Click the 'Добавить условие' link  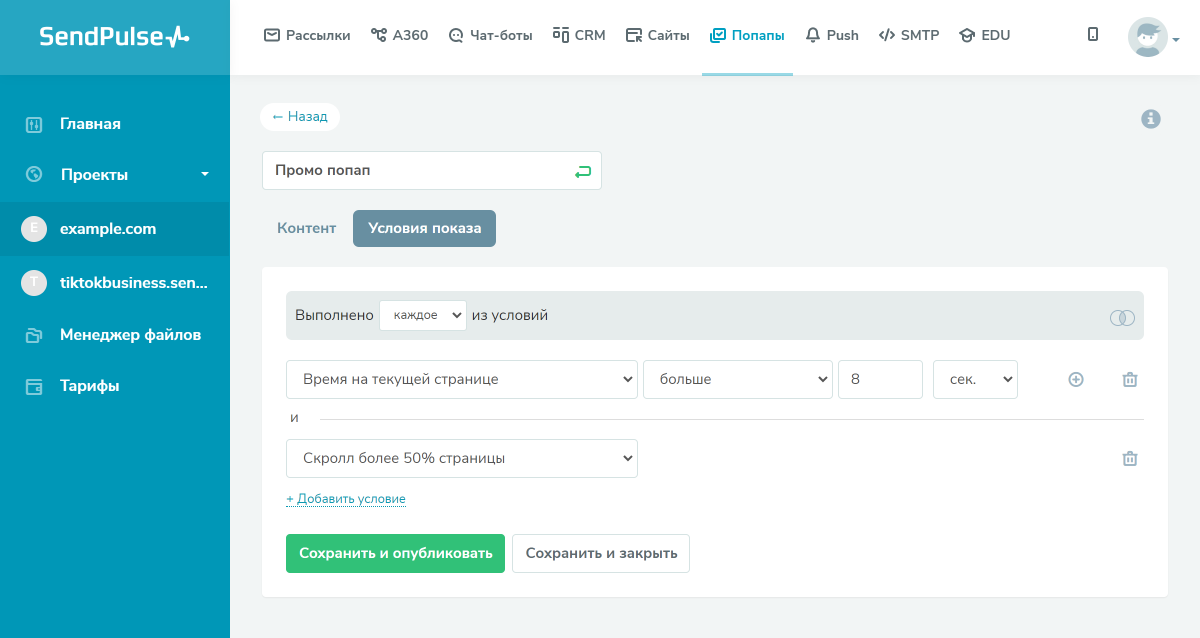[x=346, y=499]
